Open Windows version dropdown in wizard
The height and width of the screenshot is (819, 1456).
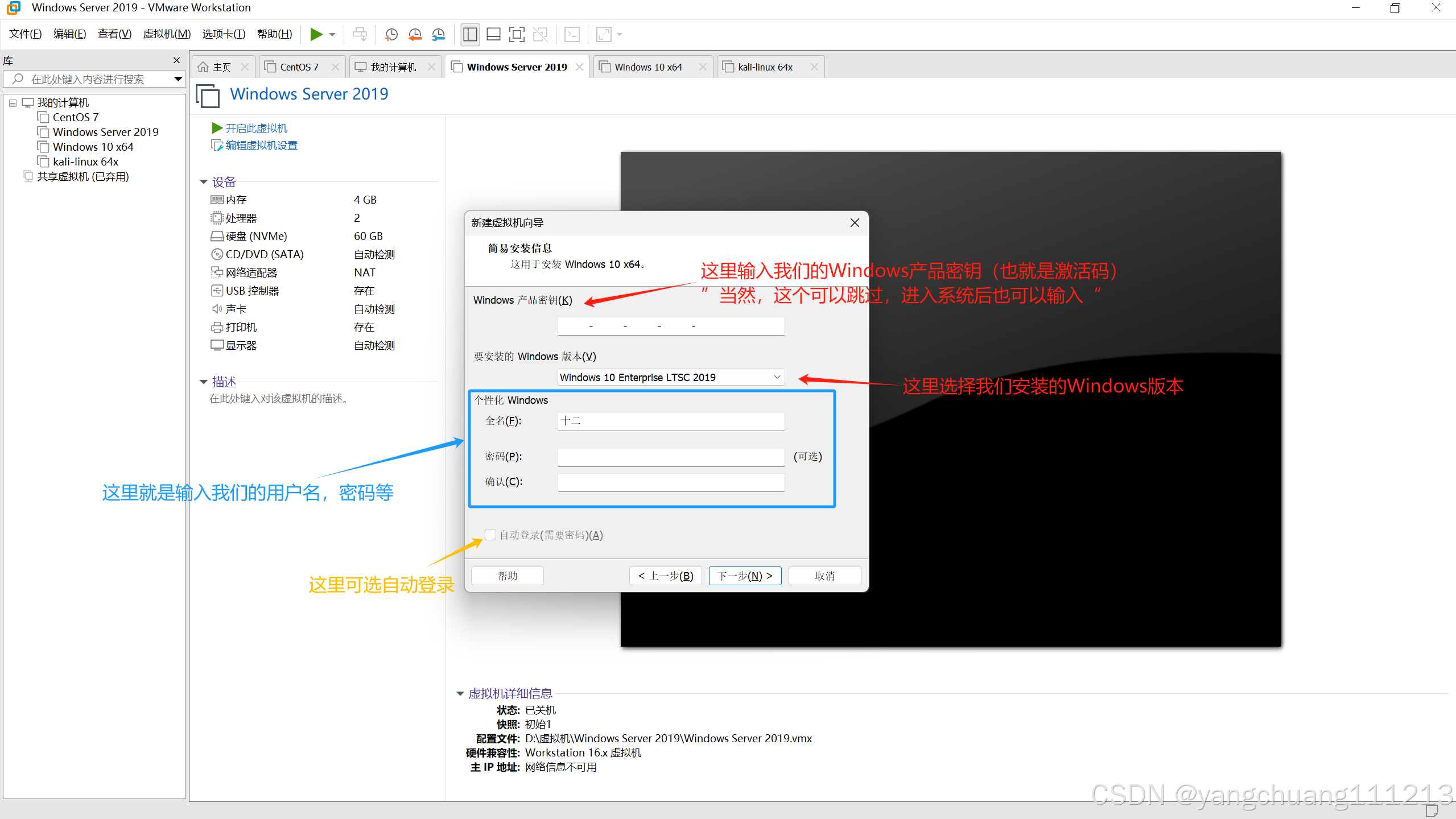[x=777, y=377]
